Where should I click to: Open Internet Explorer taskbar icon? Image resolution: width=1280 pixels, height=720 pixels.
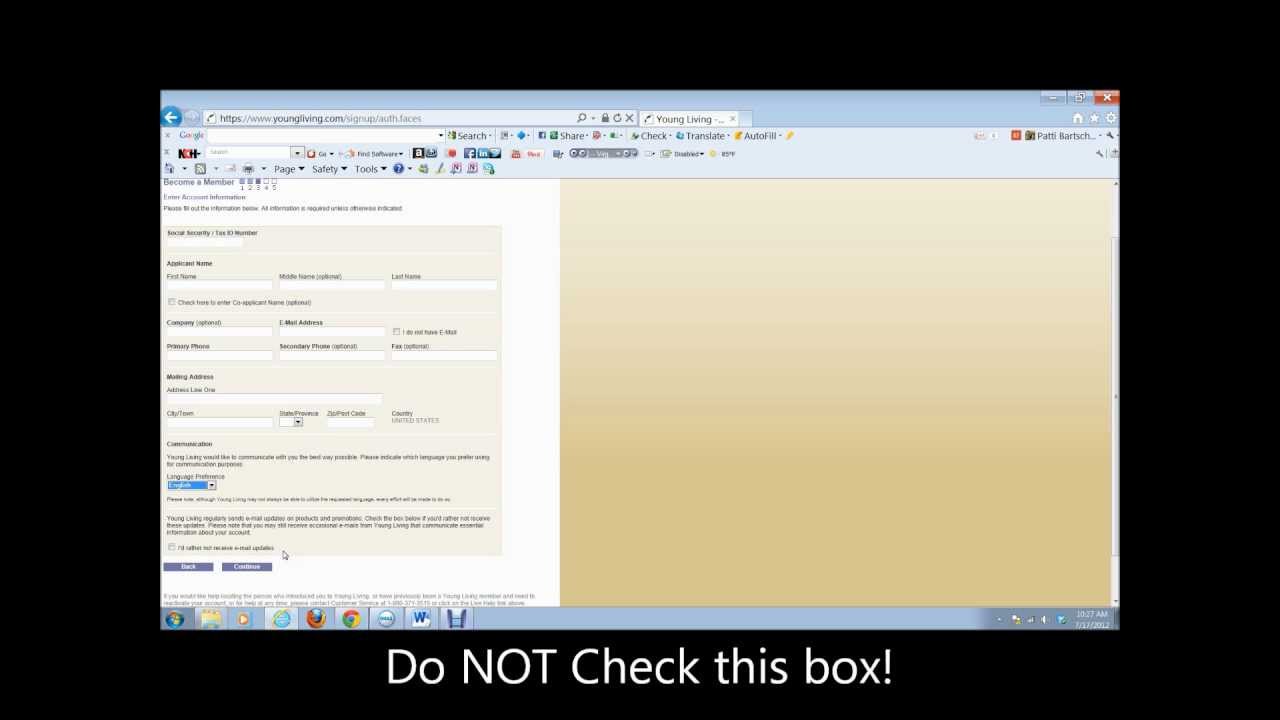281,619
